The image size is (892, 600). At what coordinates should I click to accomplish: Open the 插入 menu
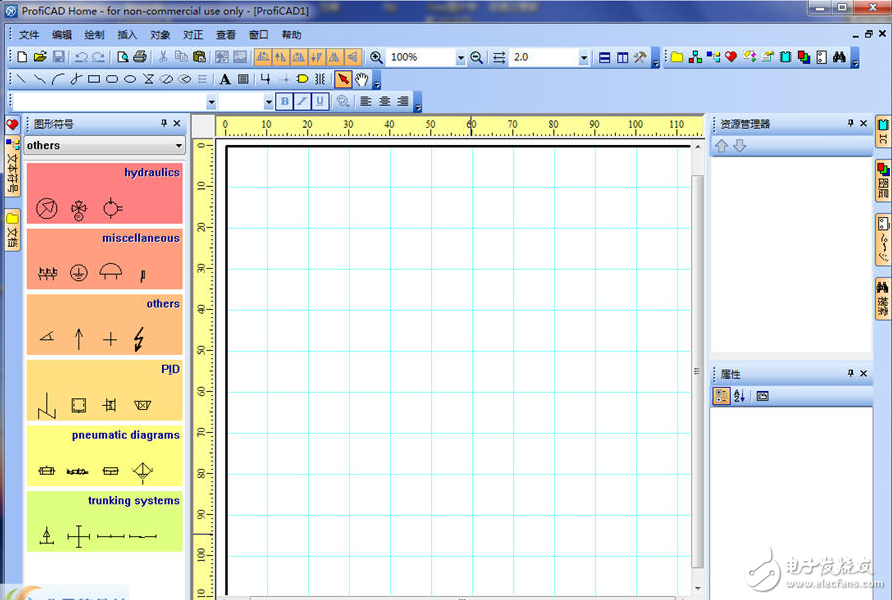127,34
